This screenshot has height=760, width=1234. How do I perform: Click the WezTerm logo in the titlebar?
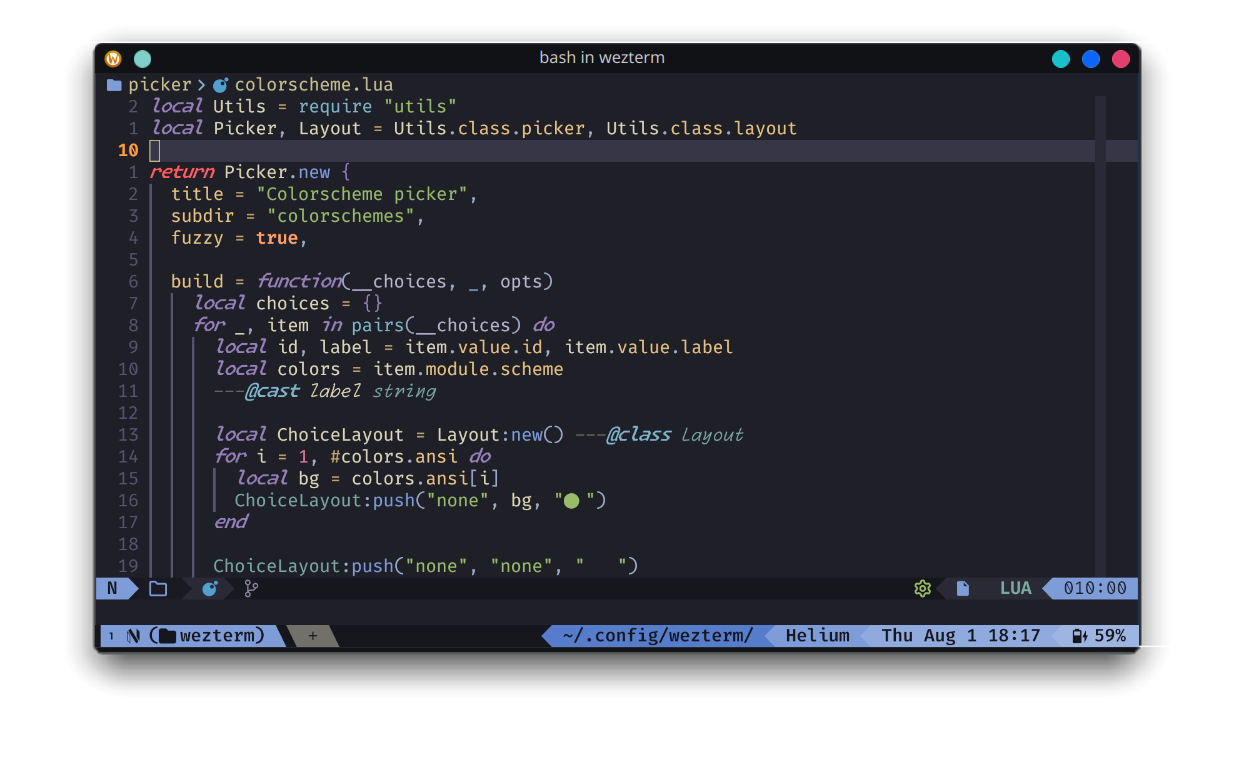click(x=113, y=58)
